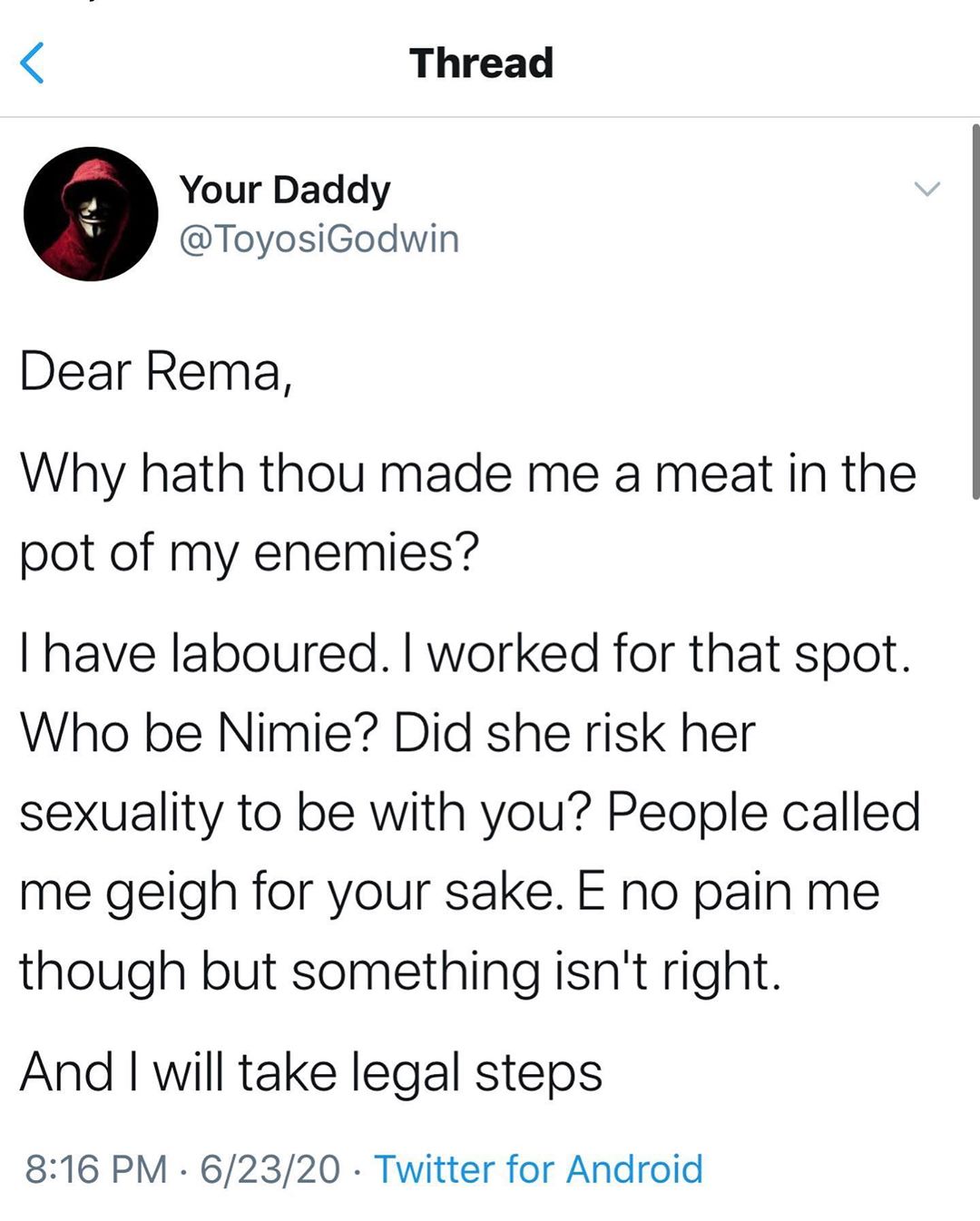Tap the @ToyosiGodwin handle
Image resolution: width=980 pixels, height=1221 pixels.
click(x=319, y=239)
